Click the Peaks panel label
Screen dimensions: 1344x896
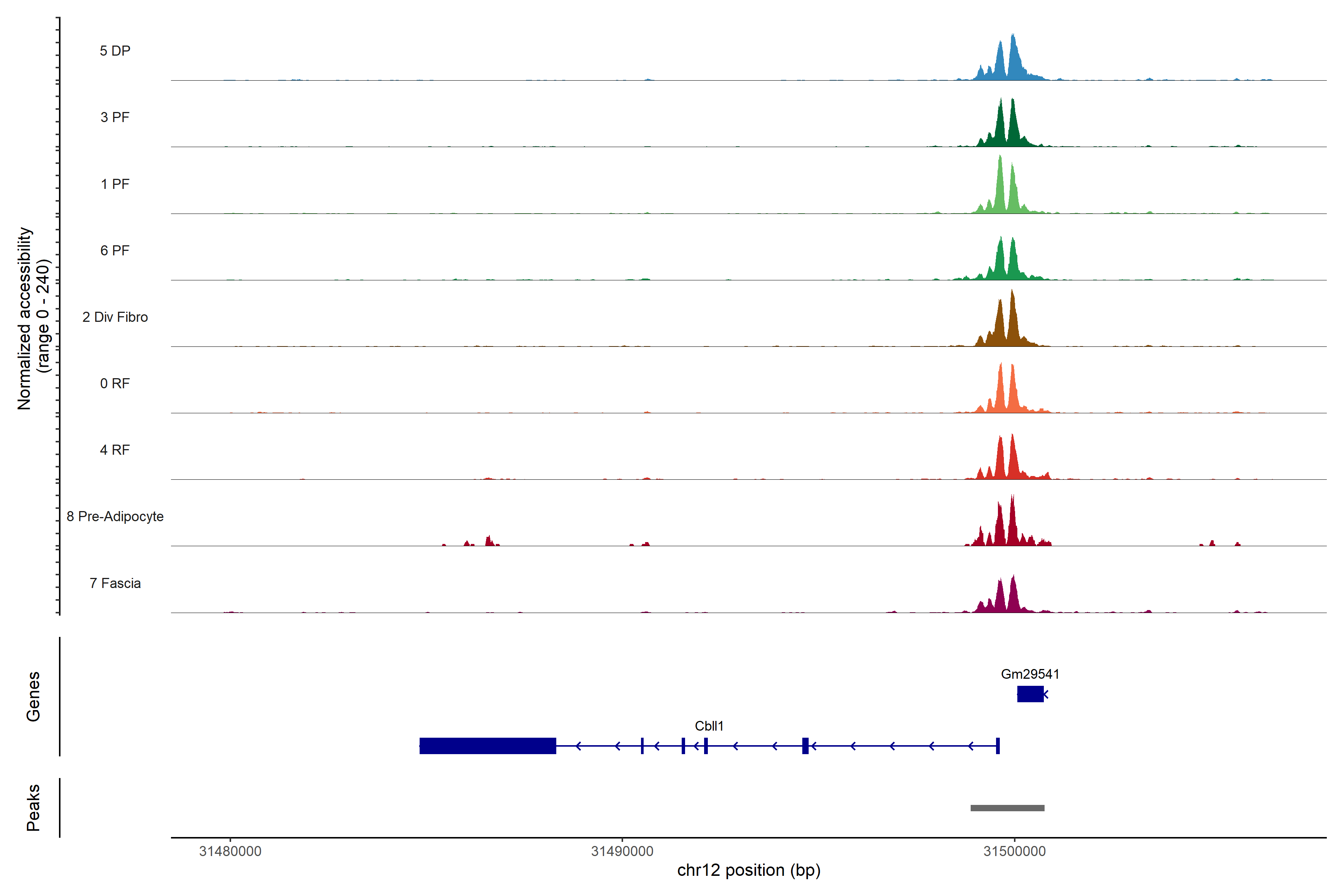[33, 808]
